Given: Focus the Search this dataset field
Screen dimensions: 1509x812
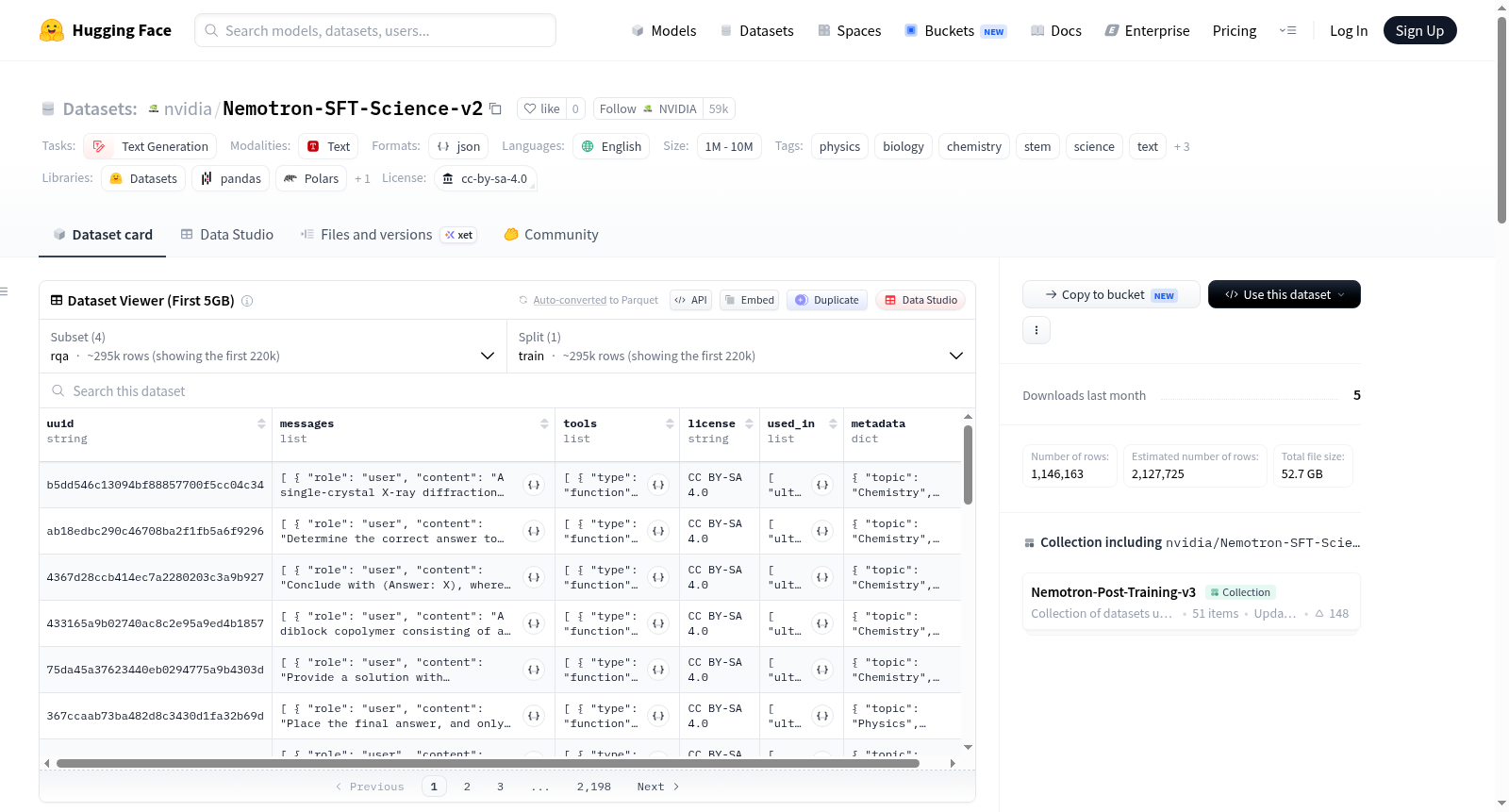Looking at the screenshot, I should (507, 390).
